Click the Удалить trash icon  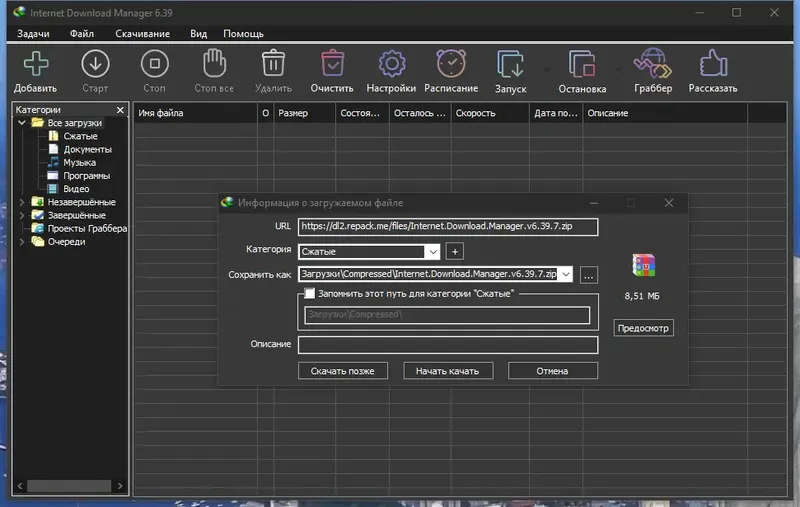pyautogui.click(x=273, y=64)
